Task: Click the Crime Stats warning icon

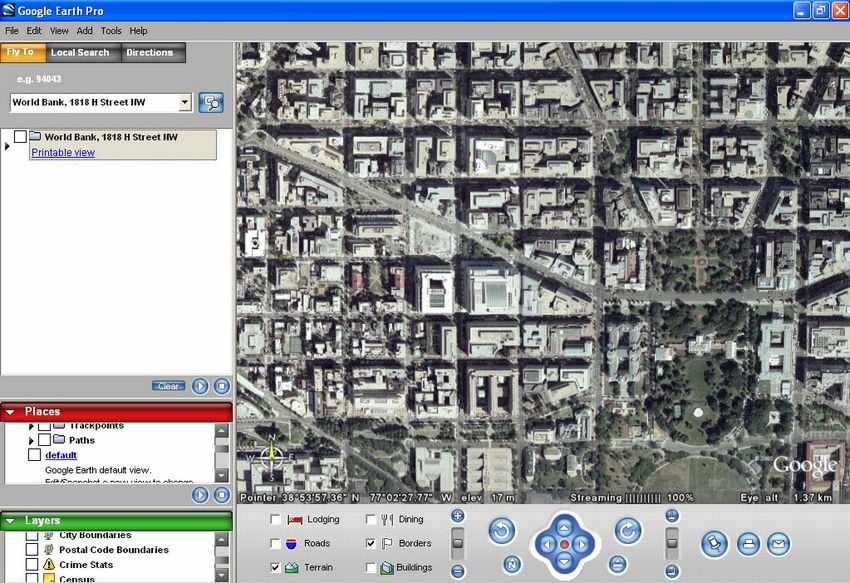Action: (49, 565)
